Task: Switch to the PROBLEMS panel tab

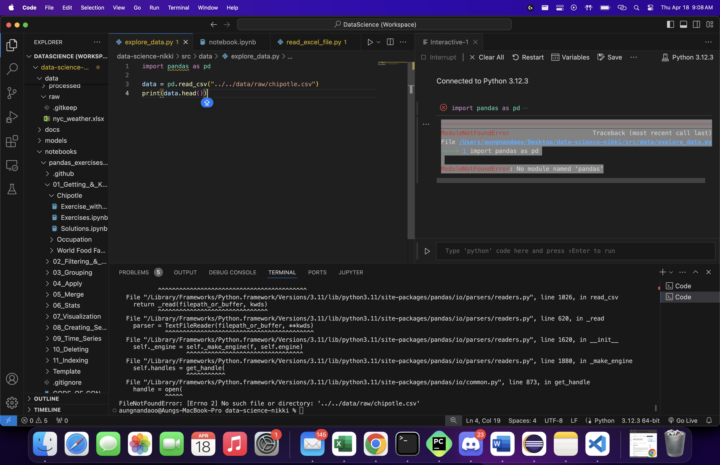Action: [x=133, y=272]
